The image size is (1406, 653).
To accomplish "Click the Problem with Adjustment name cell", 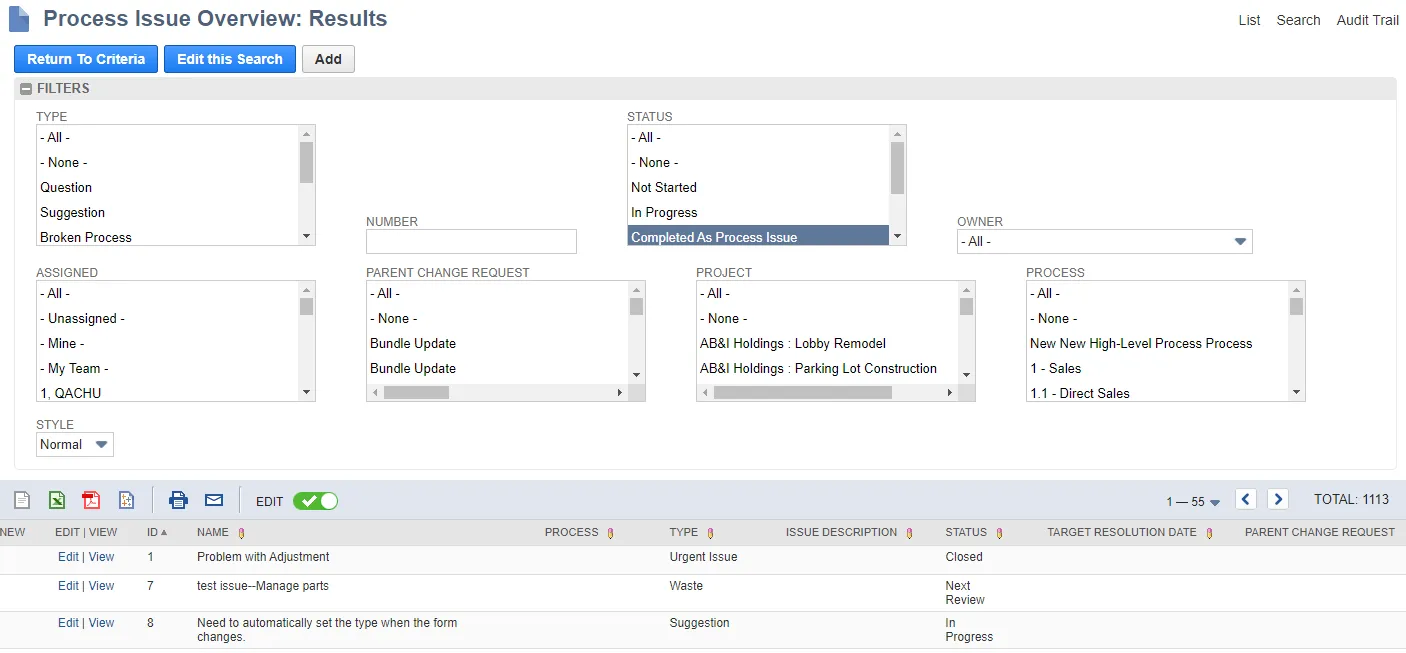I will pos(263,557).
